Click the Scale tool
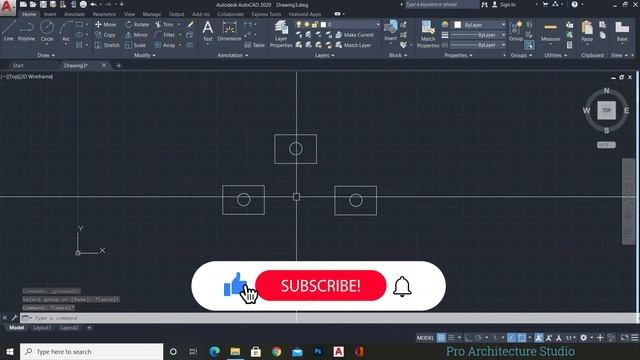640x360 pixels. 135,45
